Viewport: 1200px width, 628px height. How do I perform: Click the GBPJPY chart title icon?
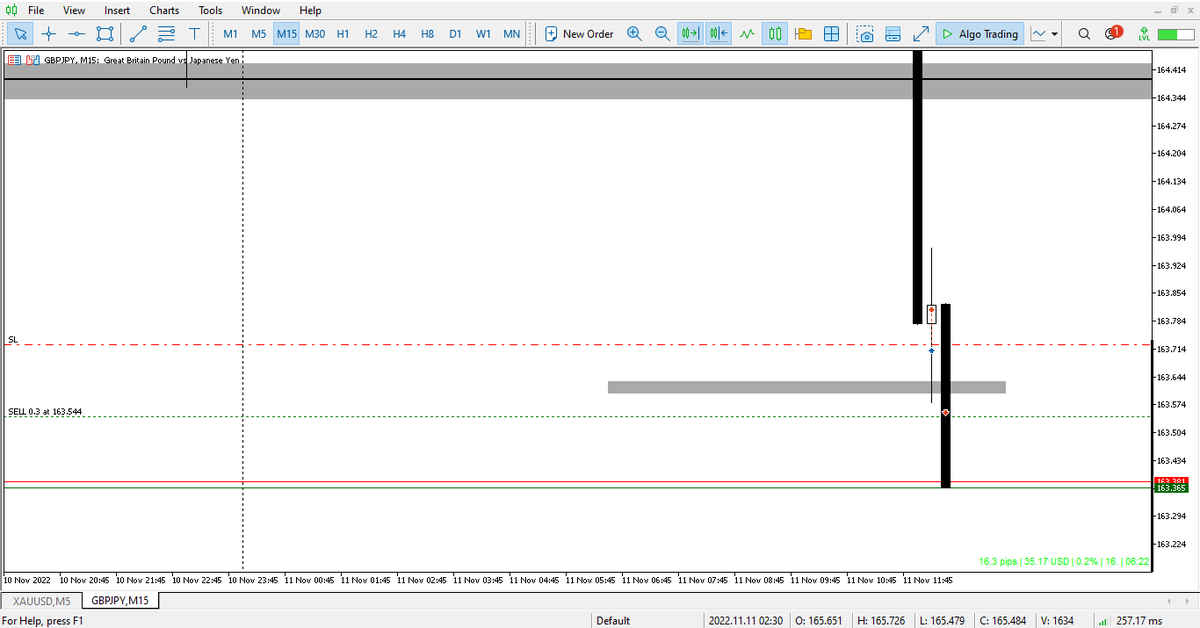click(x=31, y=59)
